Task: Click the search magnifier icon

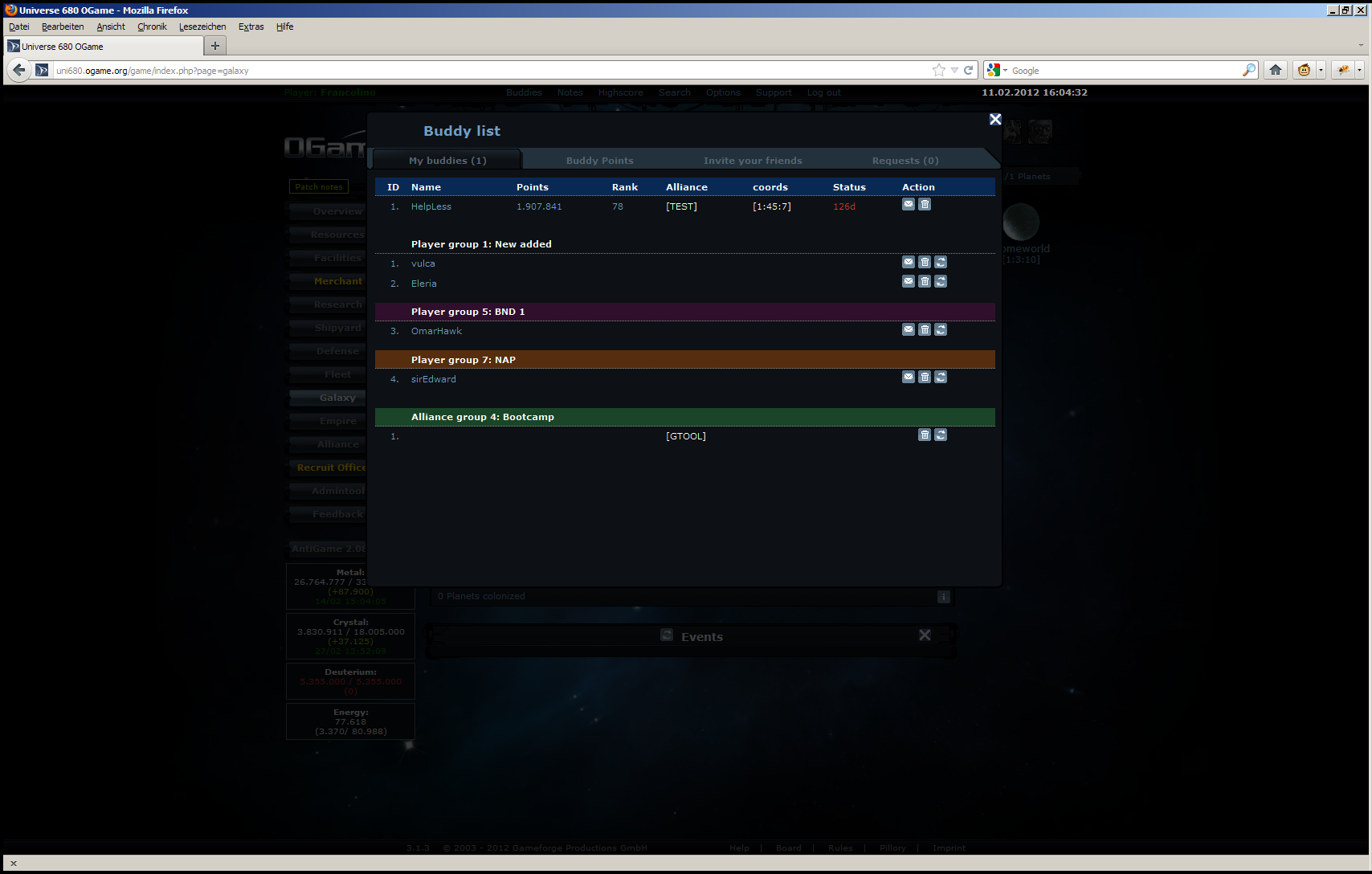Action: tap(1248, 70)
